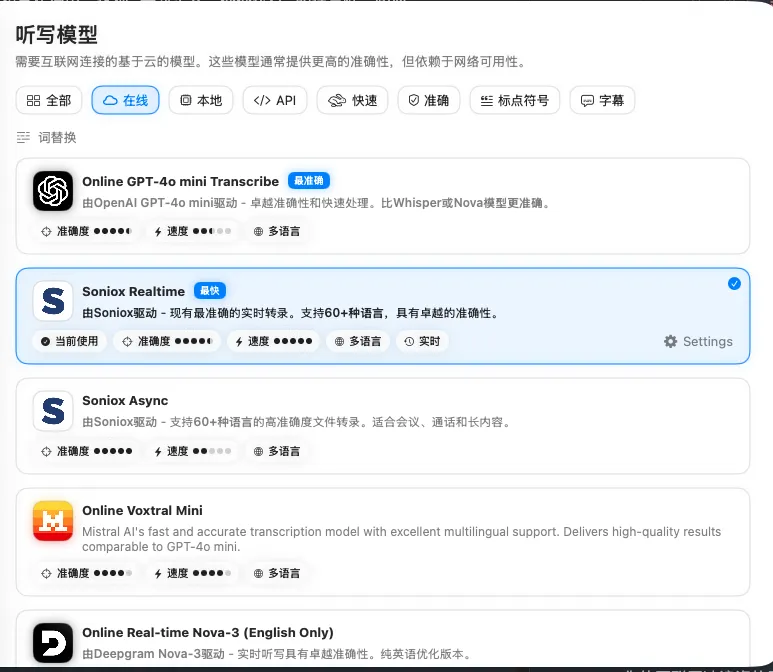
Task: Click GPT-4o mini 准确度 rating chip
Action: (87, 231)
